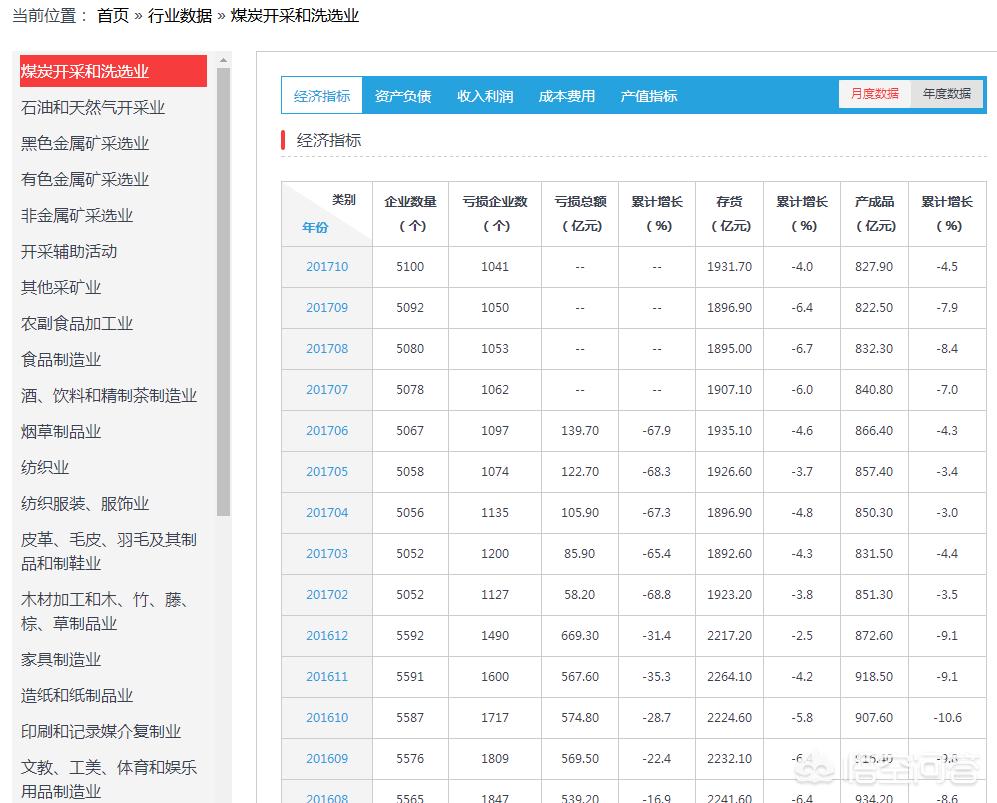Go to 首页 in breadcrumb
Viewport: 997px width, 803px height.
click(113, 16)
